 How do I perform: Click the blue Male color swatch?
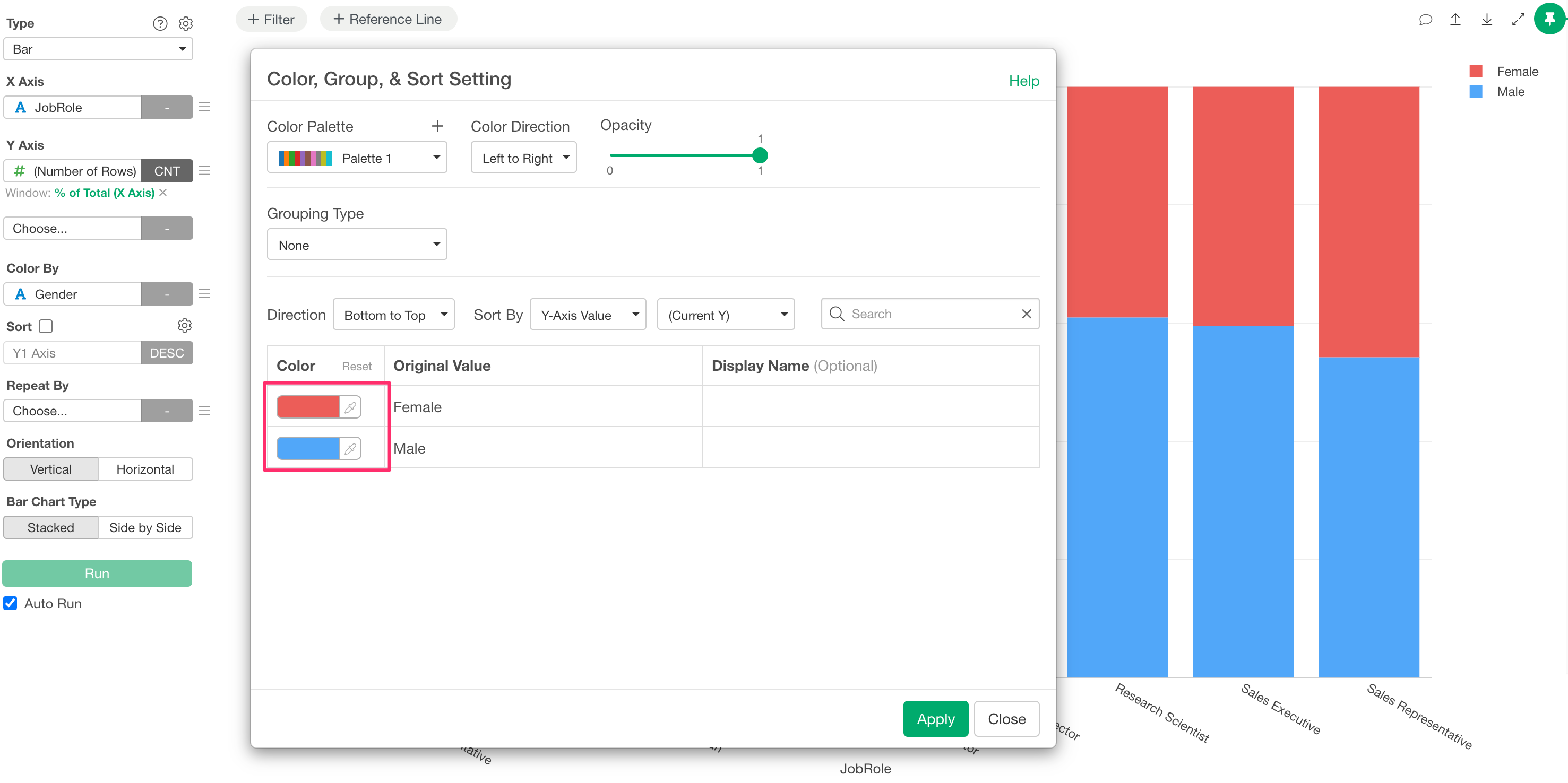point(308,448)
